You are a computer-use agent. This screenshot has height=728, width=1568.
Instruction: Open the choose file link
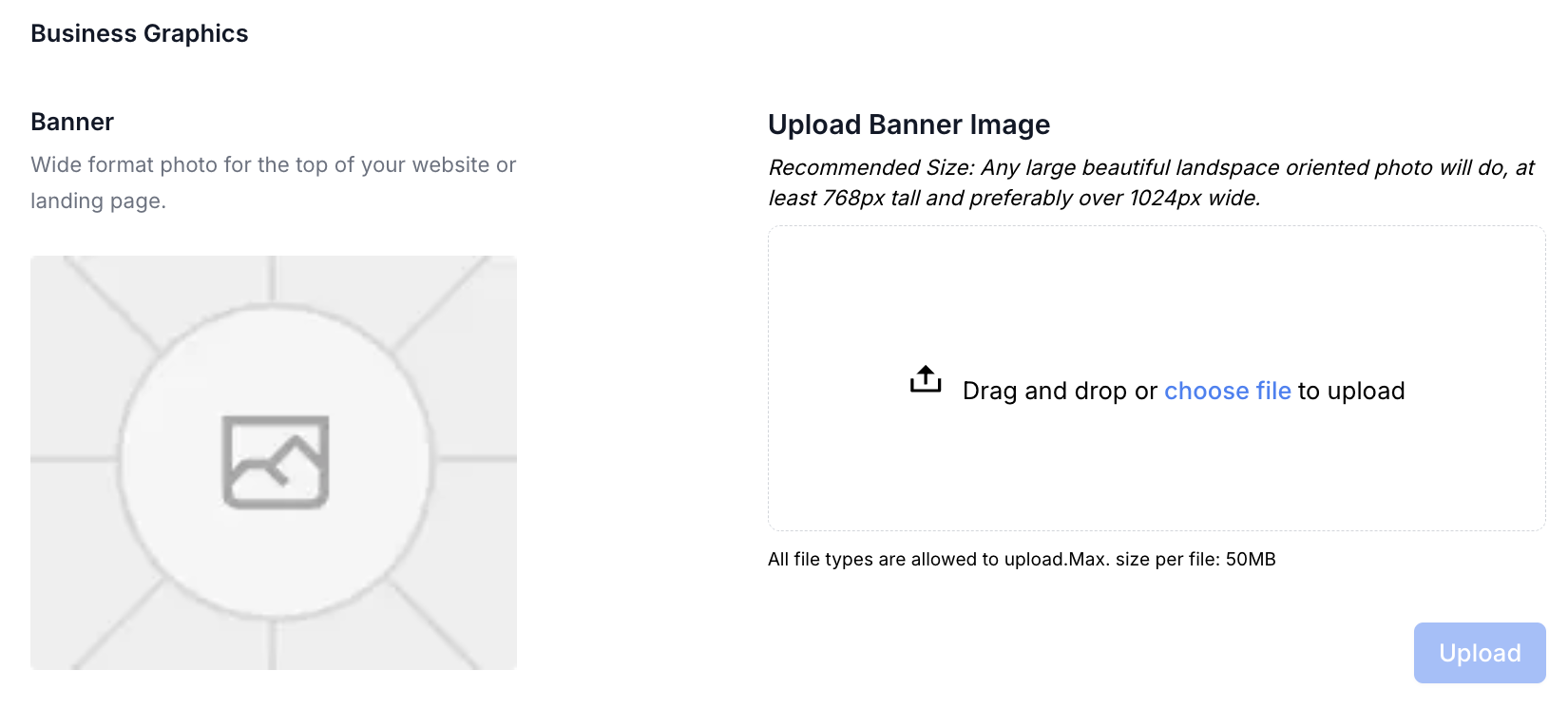(1228, 391)
